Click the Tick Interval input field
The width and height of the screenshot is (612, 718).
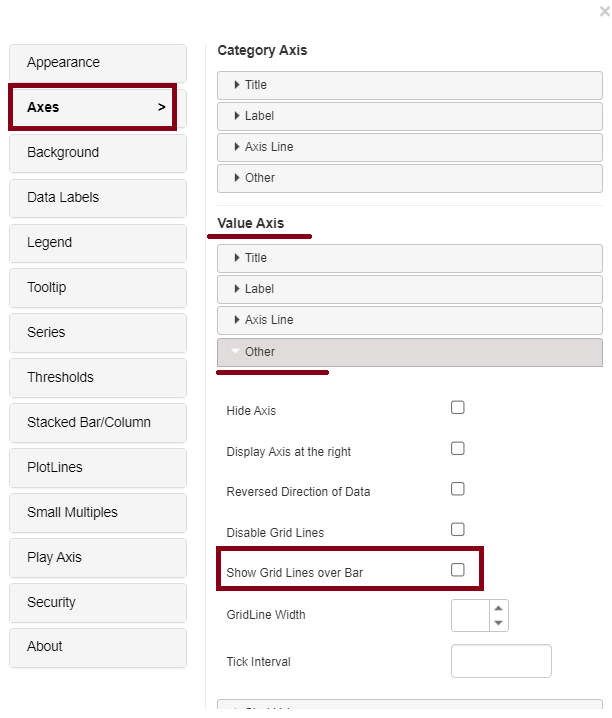pyautogui.click(x=501, y=661)
